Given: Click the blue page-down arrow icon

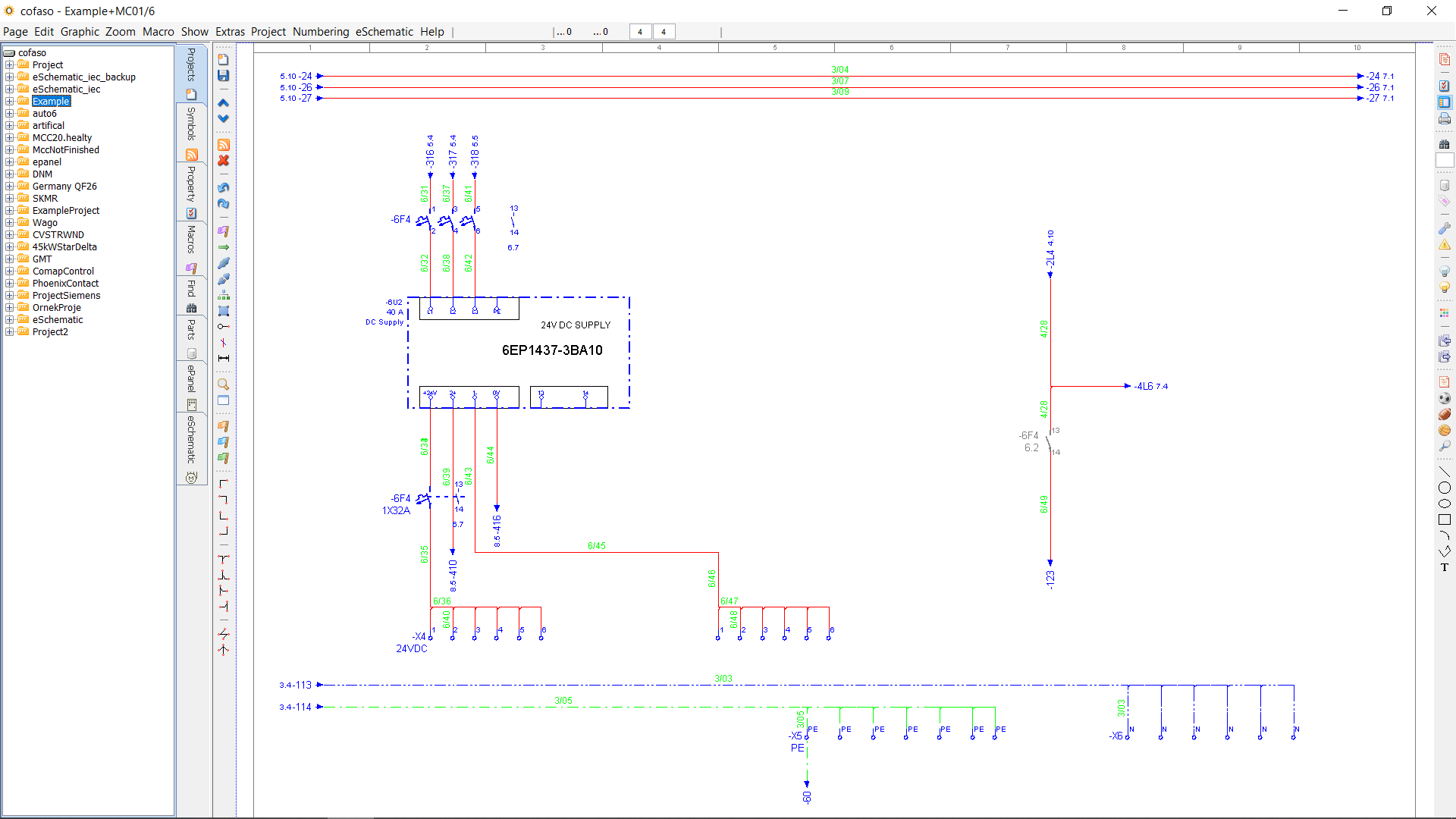Looking at the screenshot, I should point(223,119).
